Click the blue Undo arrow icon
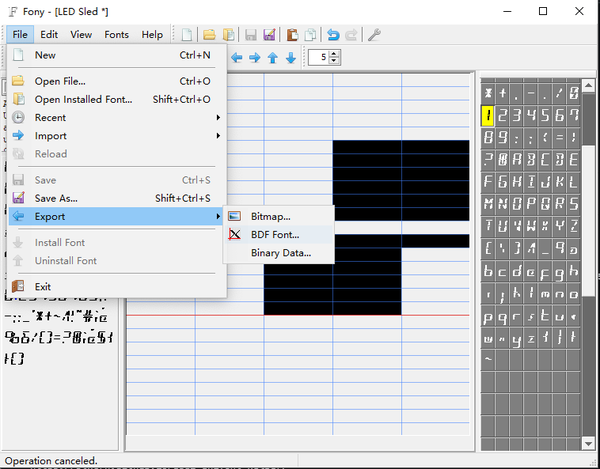 tap(333, 35)
